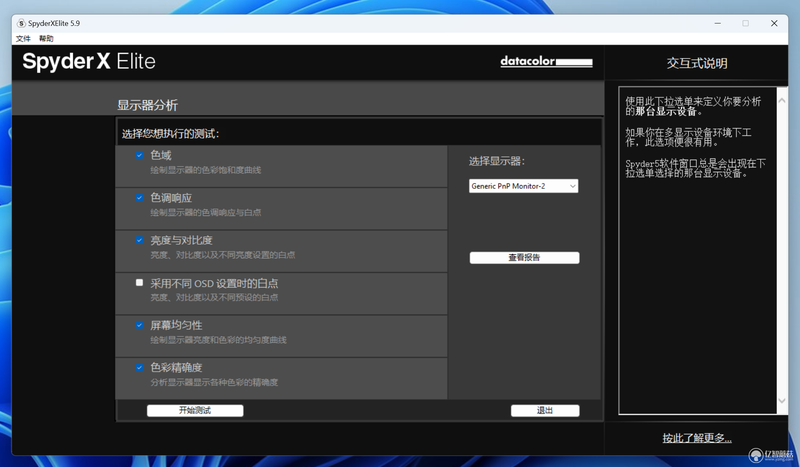The image size is (800, 467).
Task: Open the 帮助 menu
Action: pos(46,38)
